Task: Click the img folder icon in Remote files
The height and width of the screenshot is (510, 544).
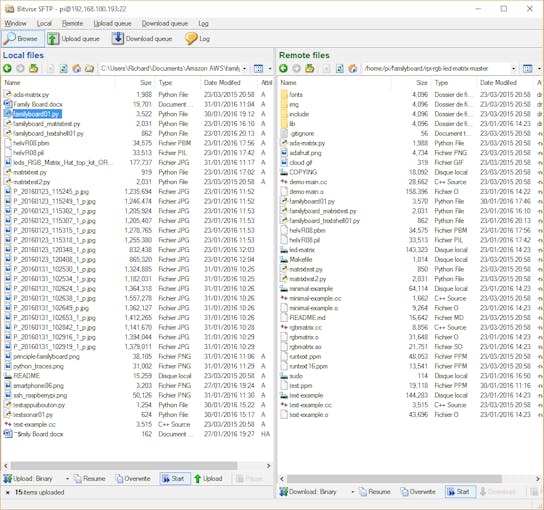Action: (x=284, y=104)
